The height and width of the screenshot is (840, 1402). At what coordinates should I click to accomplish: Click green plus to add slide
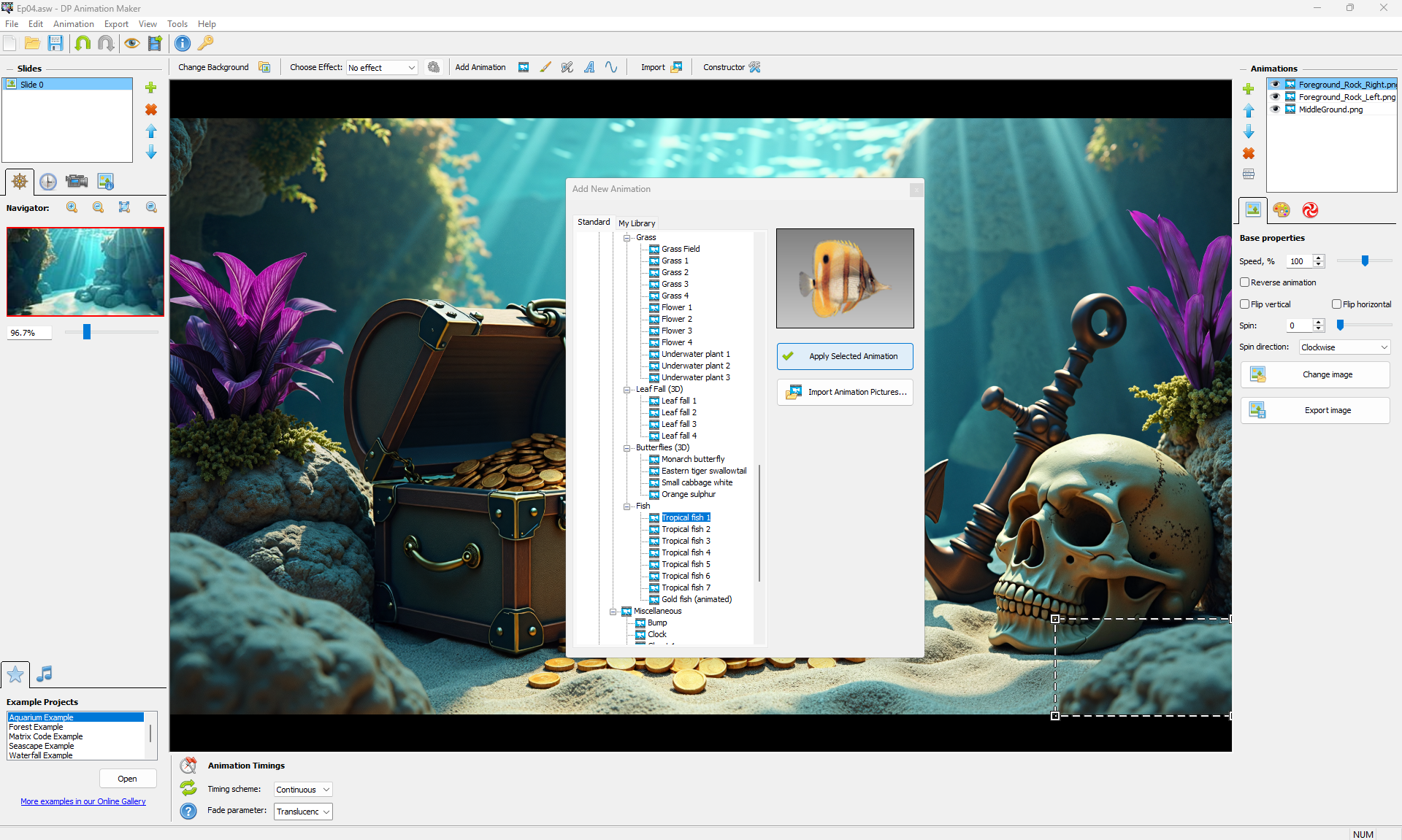tap(151, 88)
